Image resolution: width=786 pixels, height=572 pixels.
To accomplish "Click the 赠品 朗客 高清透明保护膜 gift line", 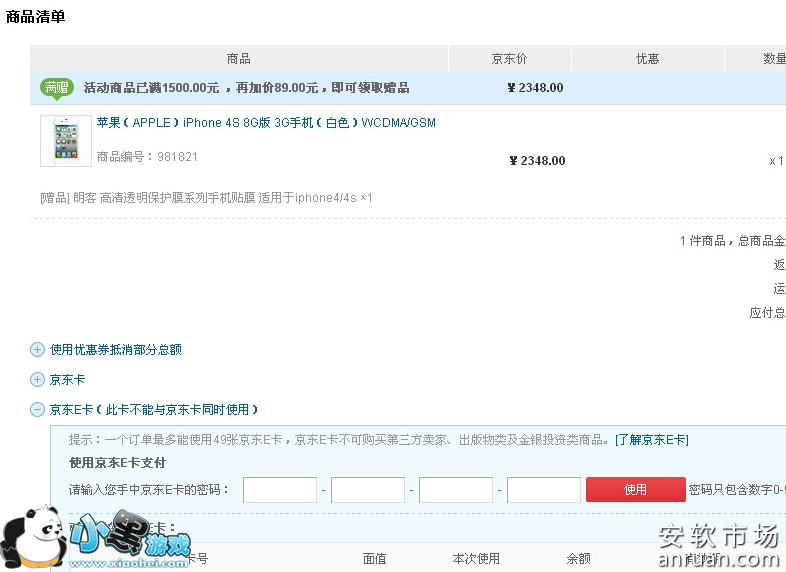I will coord(206,198).
